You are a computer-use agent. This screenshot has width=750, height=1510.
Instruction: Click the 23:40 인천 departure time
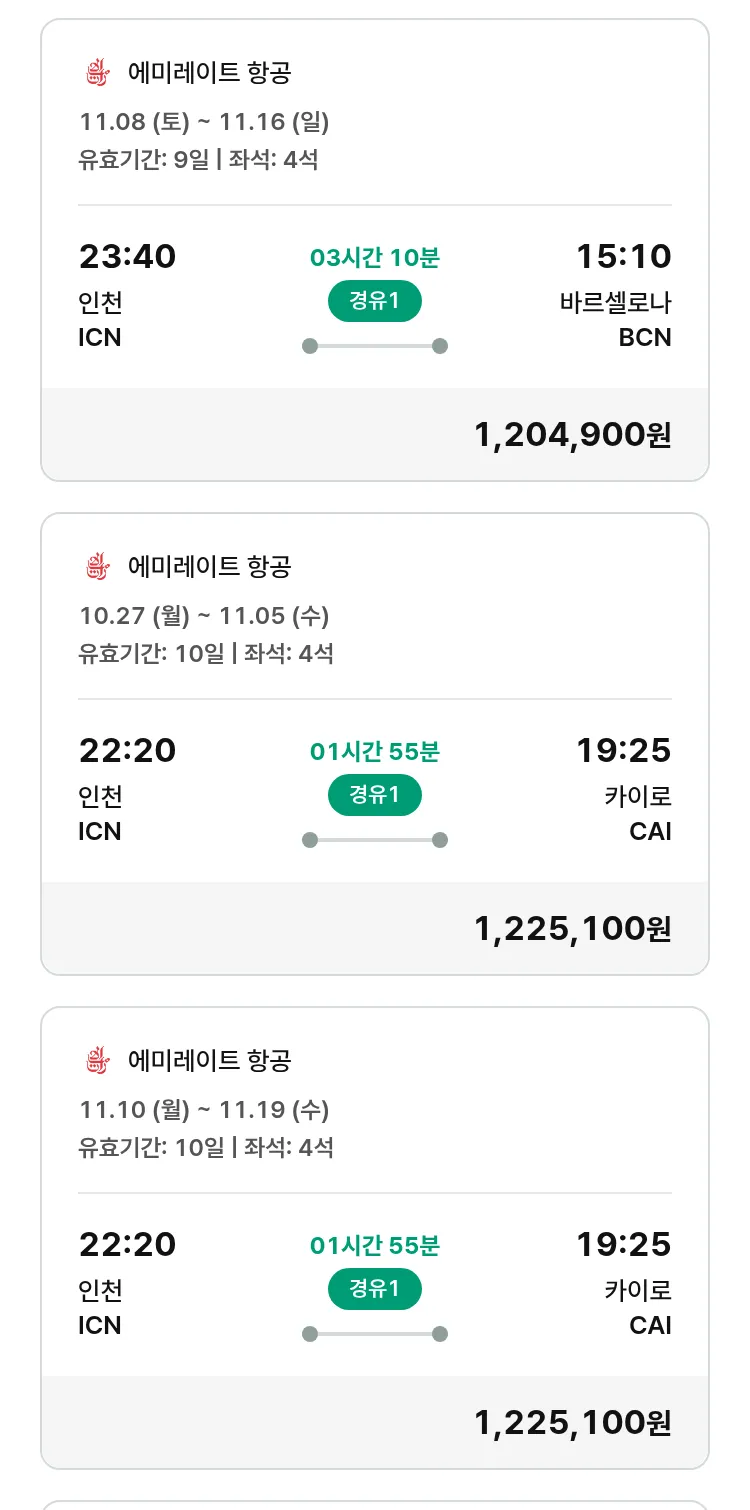127,257
